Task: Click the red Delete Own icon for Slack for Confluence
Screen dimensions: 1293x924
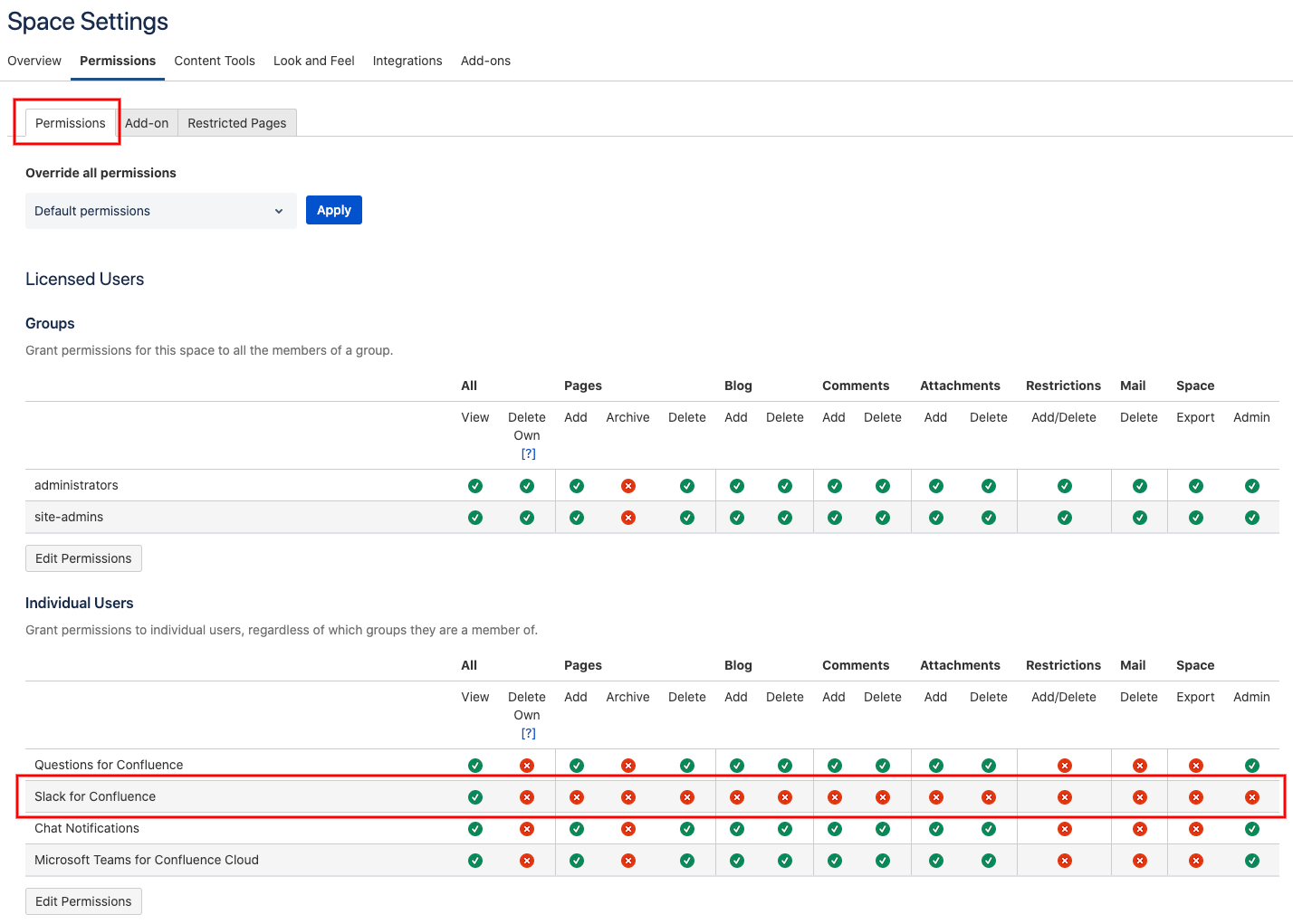Action: tap(527, 796)
